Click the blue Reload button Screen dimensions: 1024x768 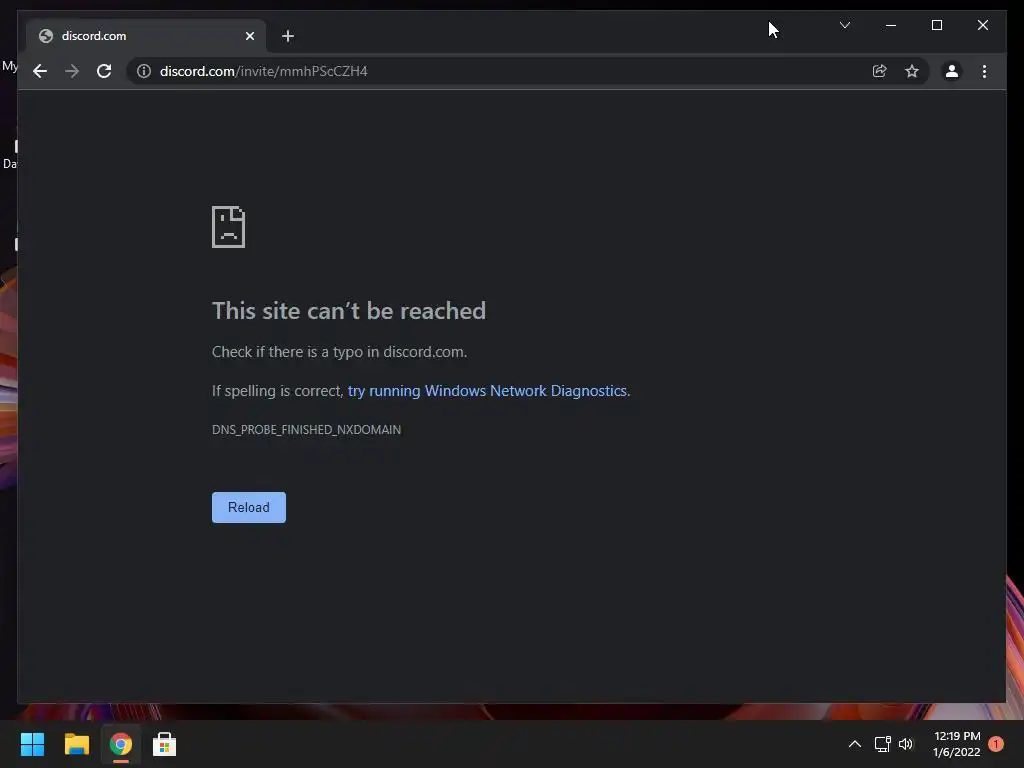(249, 507)
